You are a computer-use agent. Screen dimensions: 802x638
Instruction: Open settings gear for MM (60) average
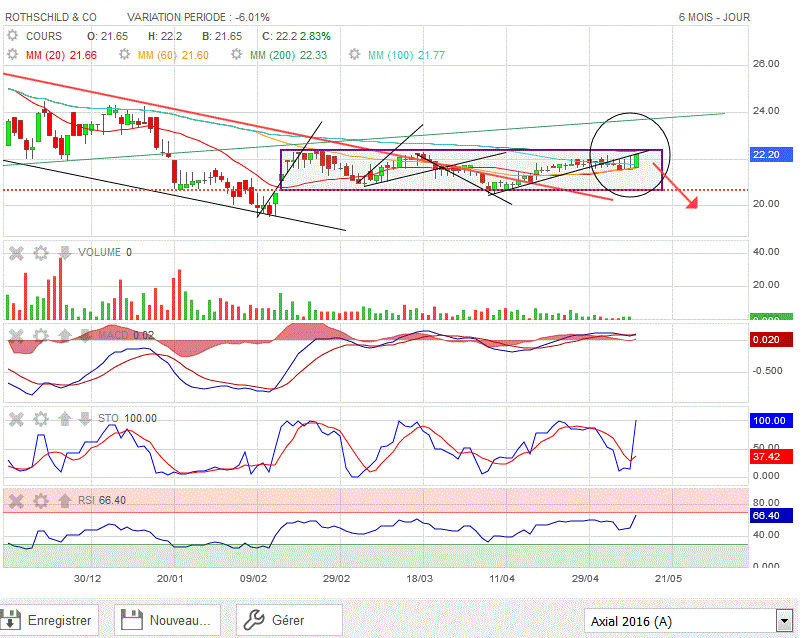tap(124, 52)
